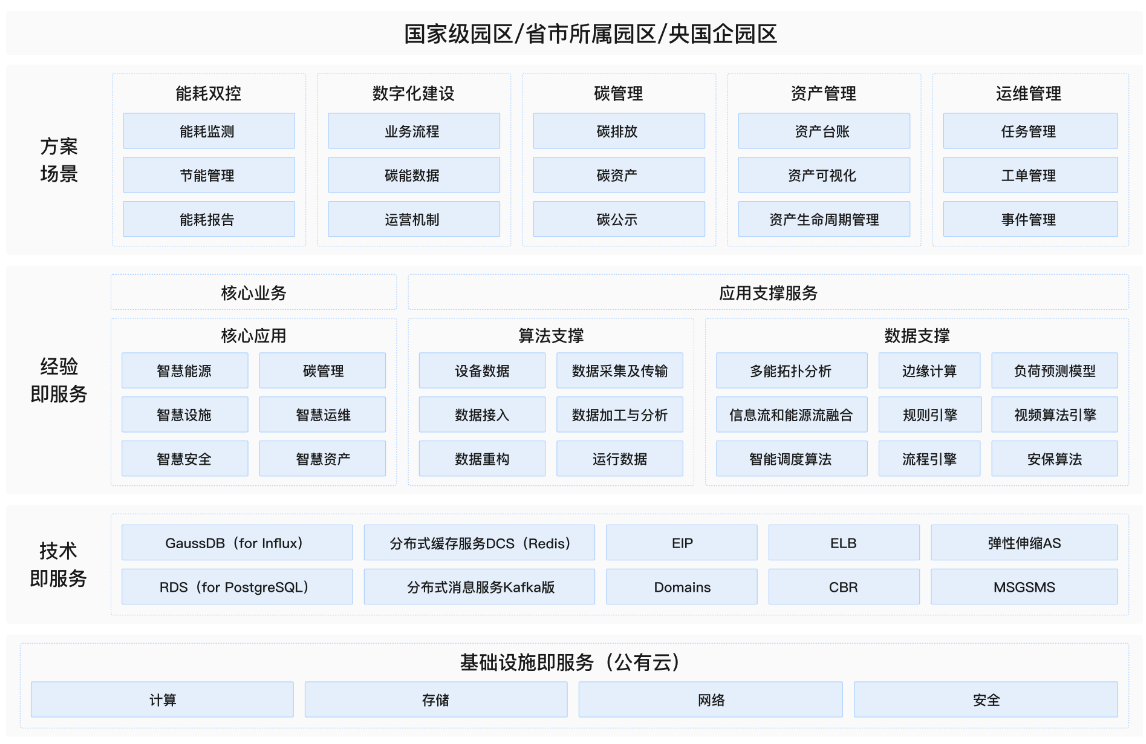Select 资产生命周期管理 block
The image size is (1146, 744).
(823, 219)
